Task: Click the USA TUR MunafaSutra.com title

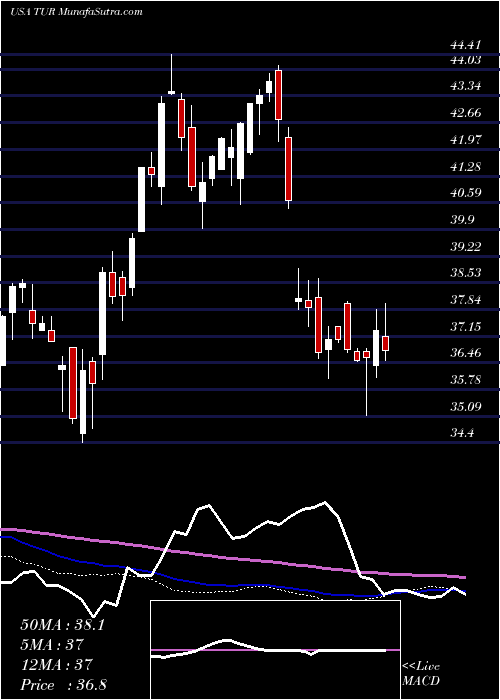Action: click(x=76, y=11)
